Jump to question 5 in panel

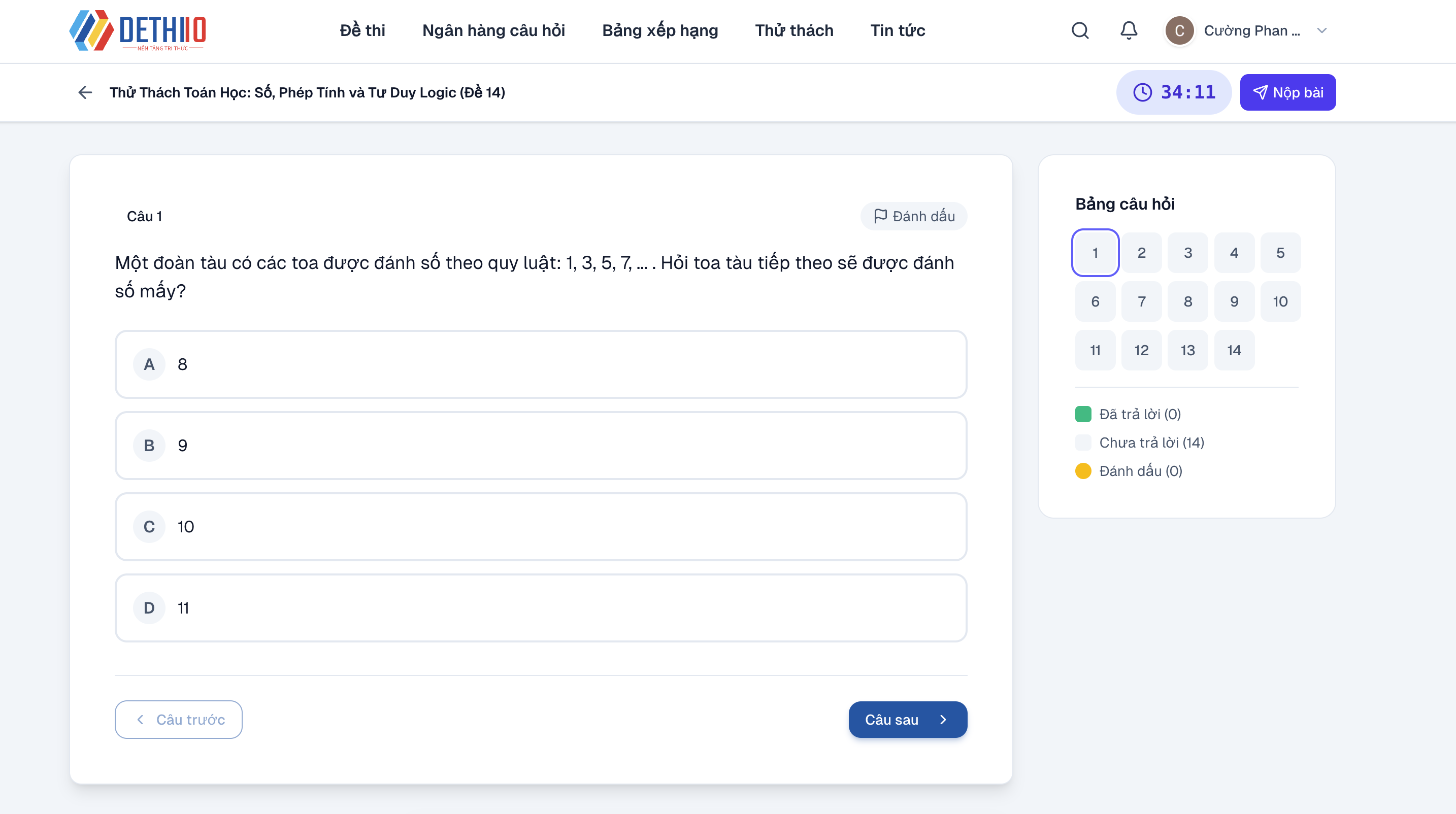[1281, 253]
